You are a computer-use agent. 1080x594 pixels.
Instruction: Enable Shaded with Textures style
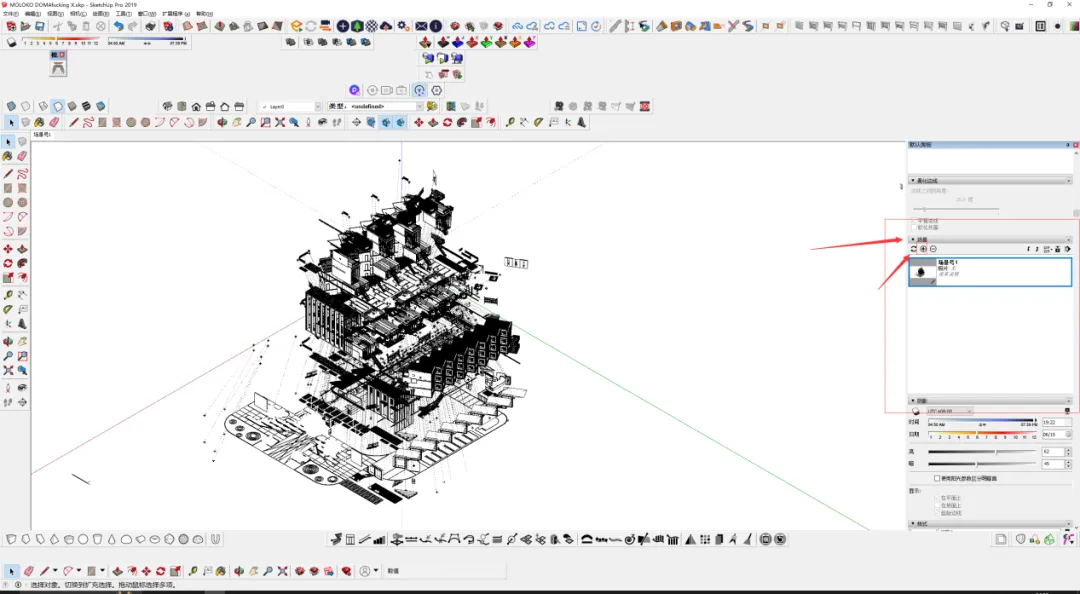[86, 106]
